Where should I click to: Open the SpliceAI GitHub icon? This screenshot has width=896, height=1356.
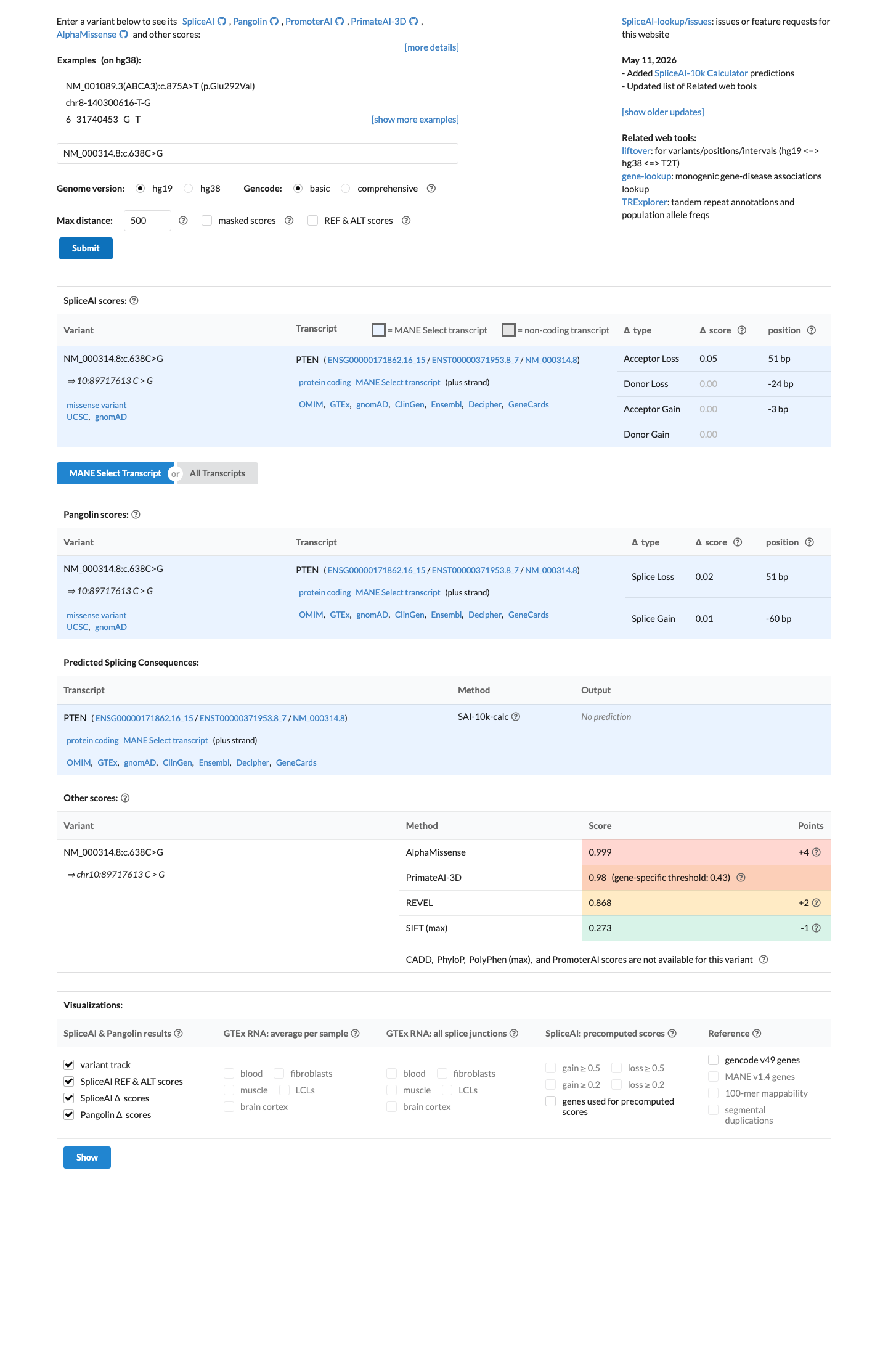222,22
